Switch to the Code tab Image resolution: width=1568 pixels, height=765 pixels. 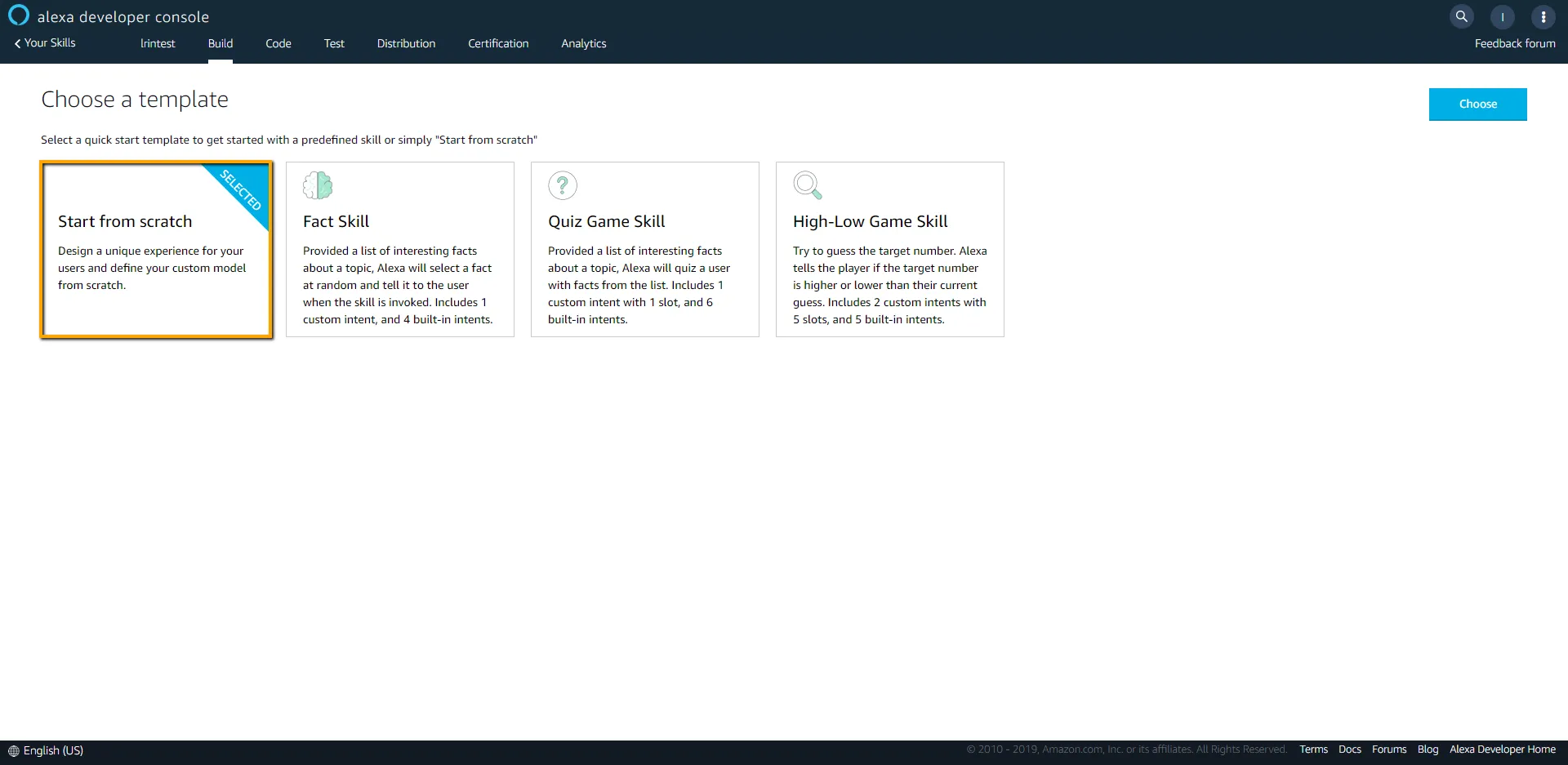[x=278, y=44]
